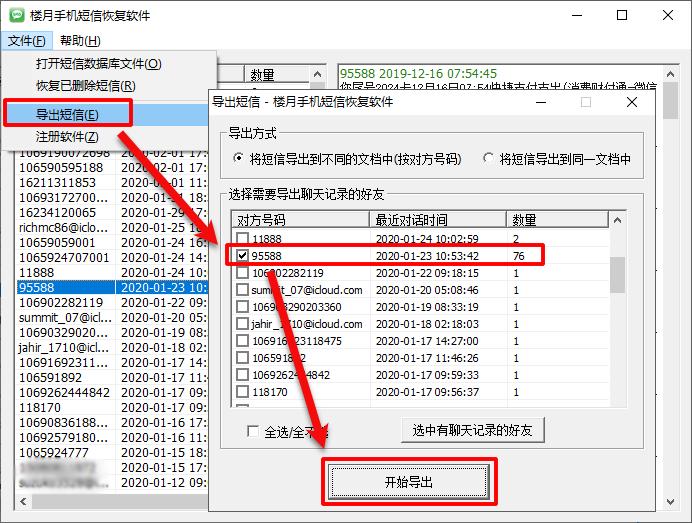
Task: Select 106590595188 in main contact list
Action: pyautogui.click(x=112, y=168)
